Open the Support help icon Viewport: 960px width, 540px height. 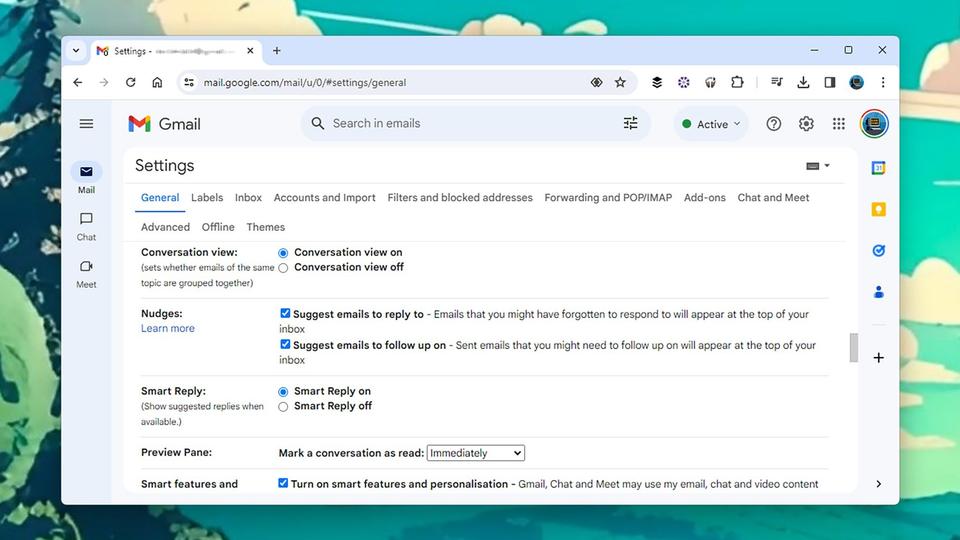(x=773, y=124)
